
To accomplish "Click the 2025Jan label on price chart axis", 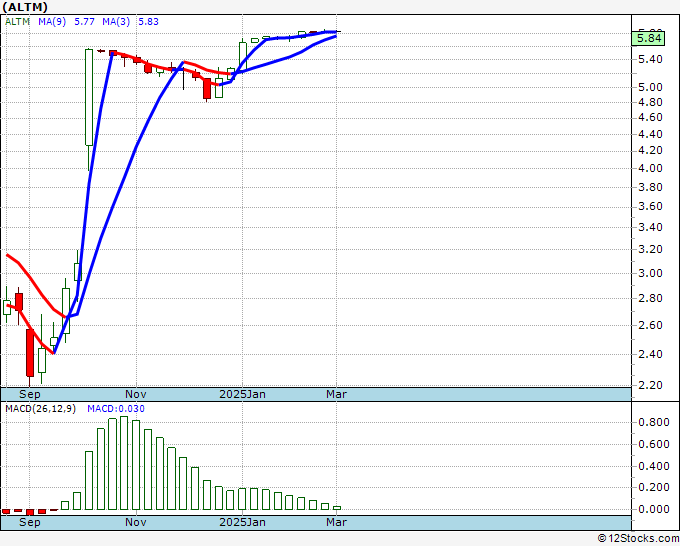I will pos(242,394).
